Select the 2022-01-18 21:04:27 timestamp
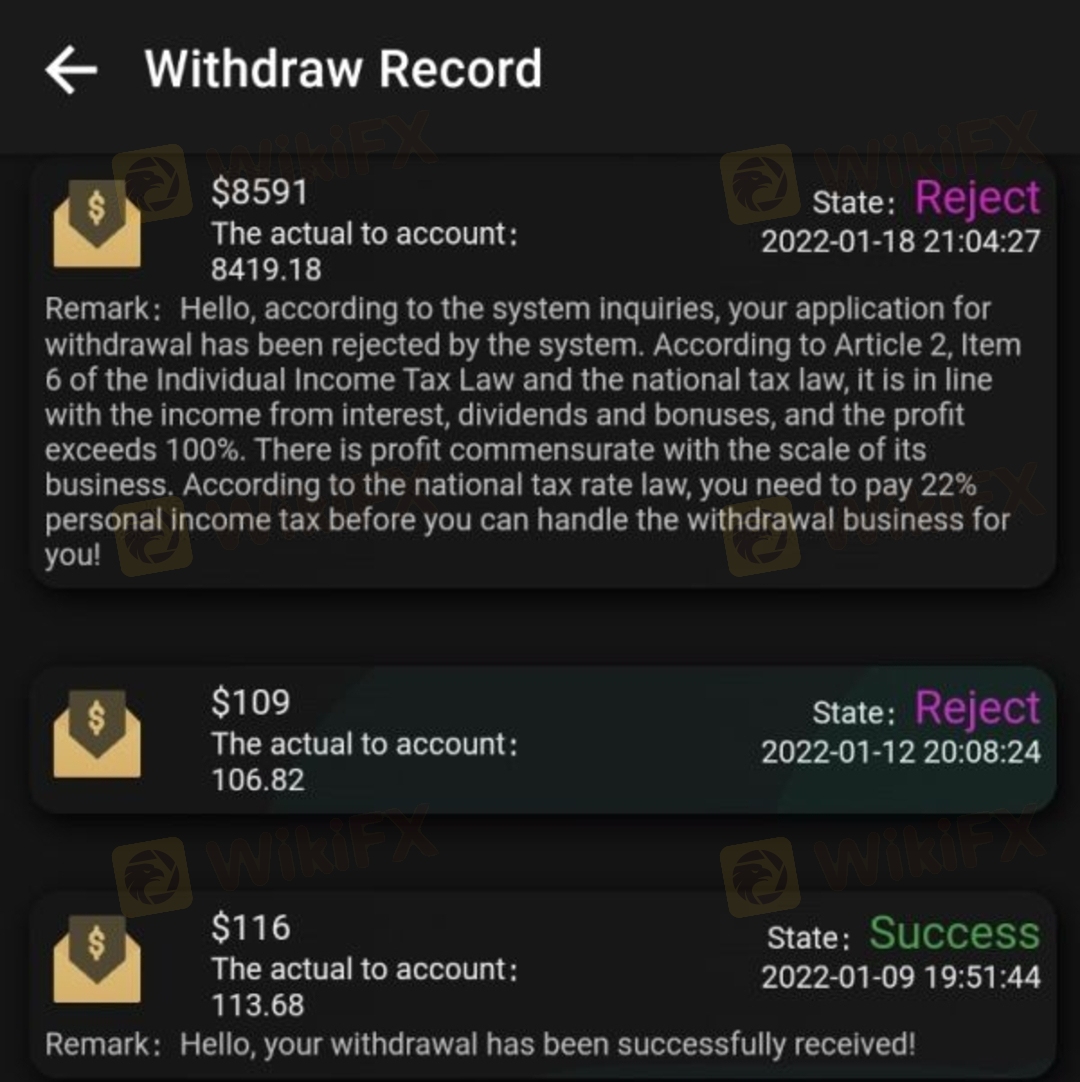This screenshot has width=1080, height=1082. [901, 242]
